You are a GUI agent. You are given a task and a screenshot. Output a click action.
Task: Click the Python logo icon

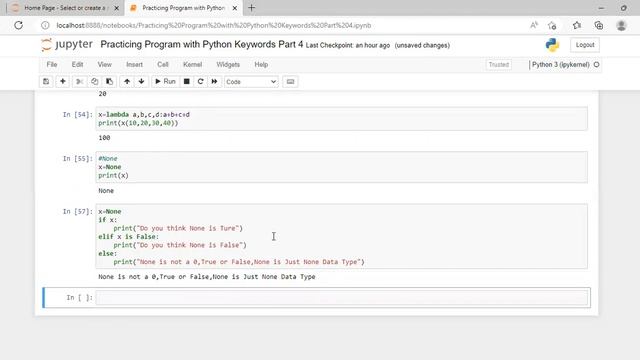(552, 45)
